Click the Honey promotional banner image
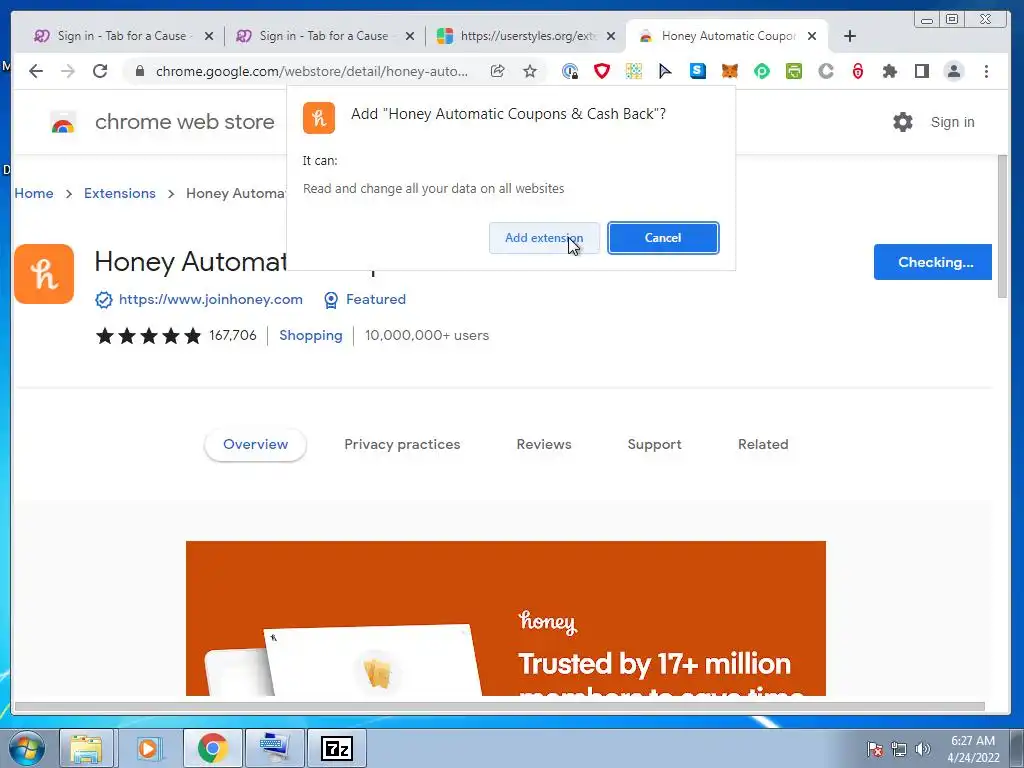This screenshot has height=768, width=1024. tap(505, 618)
